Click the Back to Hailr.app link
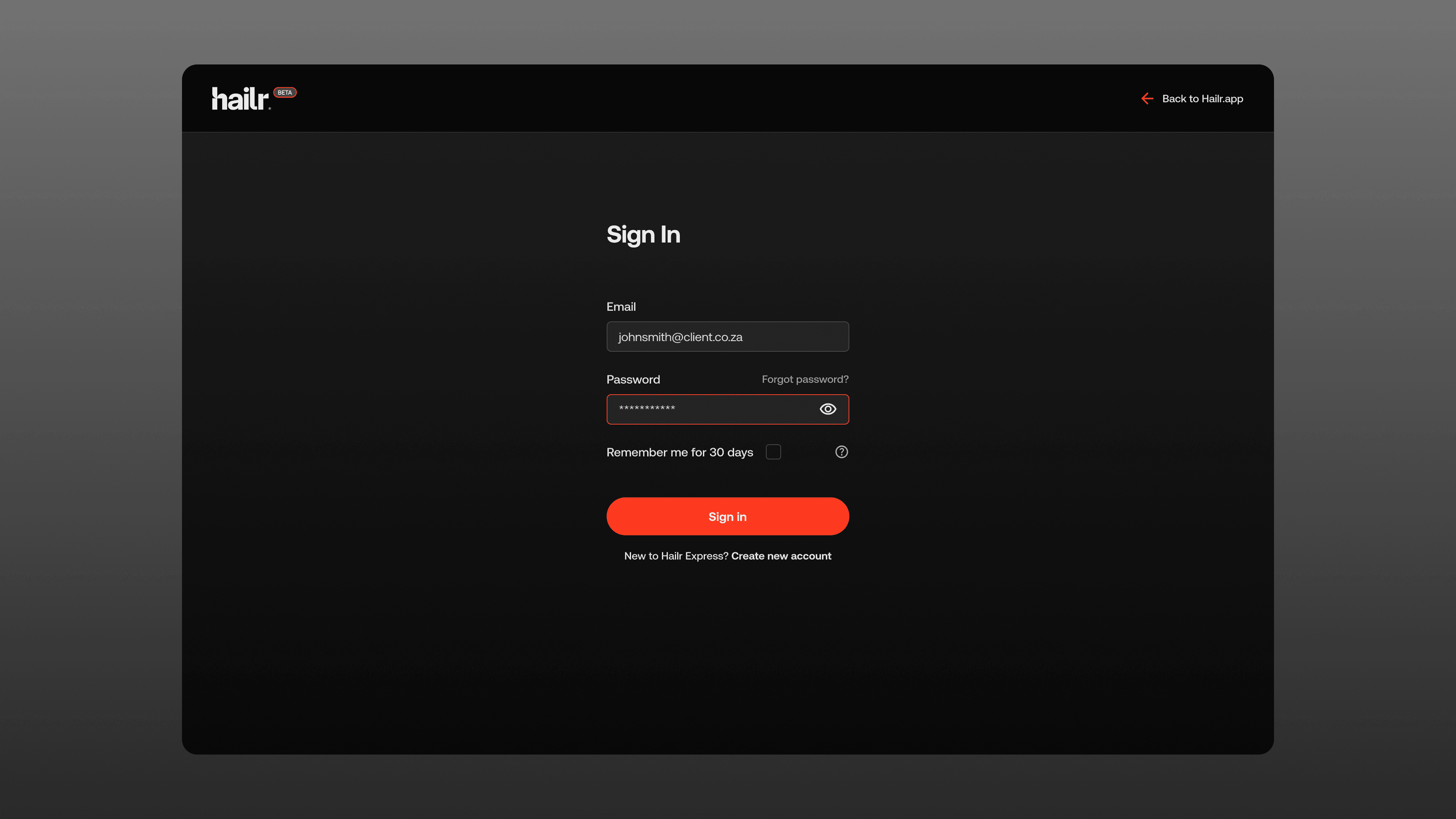1456x819 pixels. coord(1202,99)
